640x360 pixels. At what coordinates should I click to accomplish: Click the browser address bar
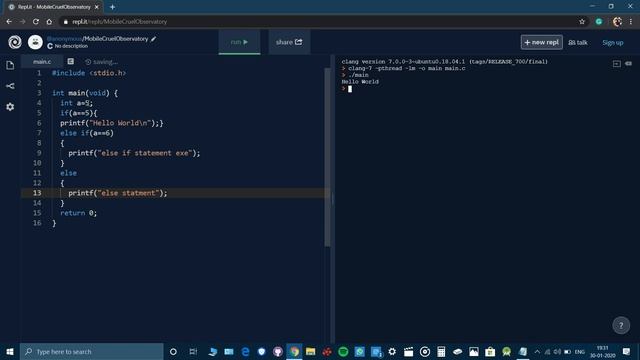[x=318, y=22]
